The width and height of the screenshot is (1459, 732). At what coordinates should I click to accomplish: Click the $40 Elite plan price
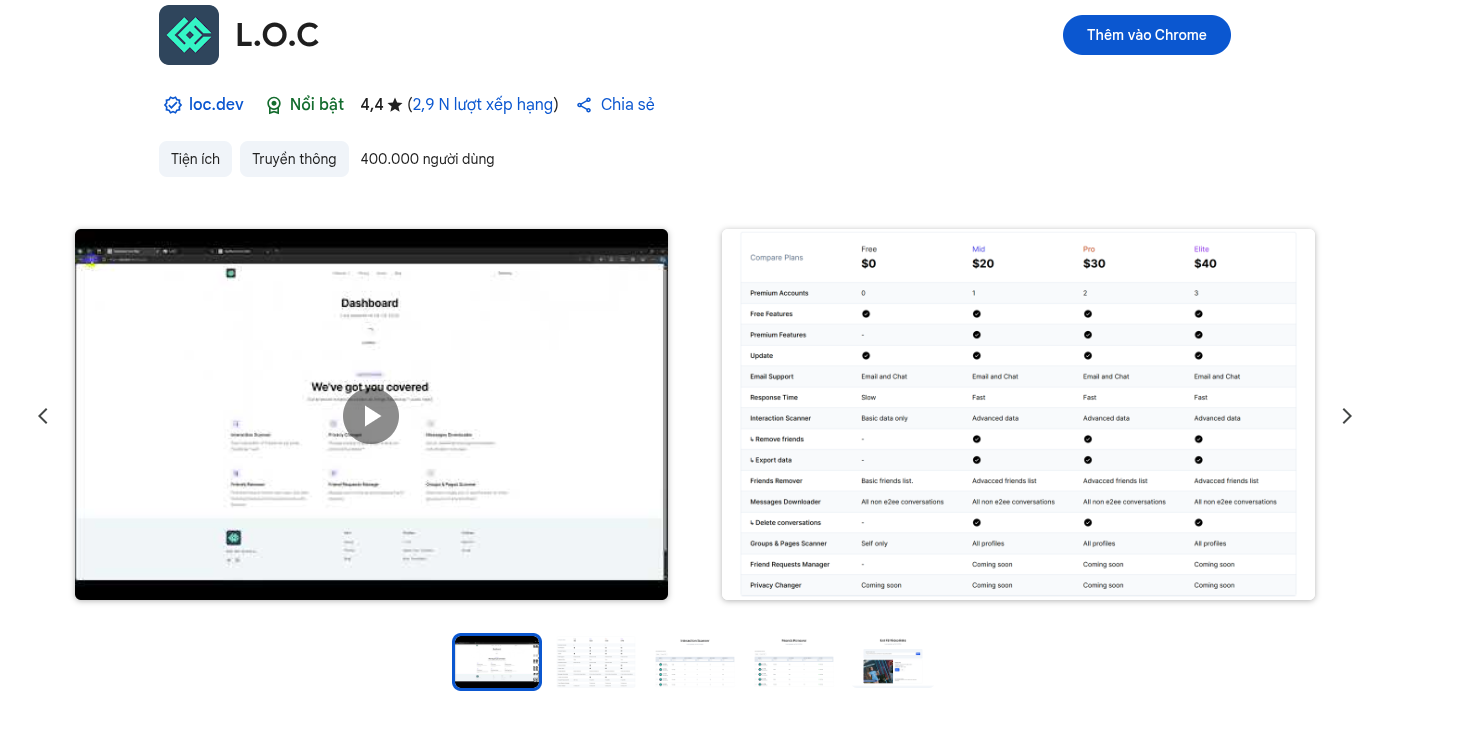coord(1205,264)
